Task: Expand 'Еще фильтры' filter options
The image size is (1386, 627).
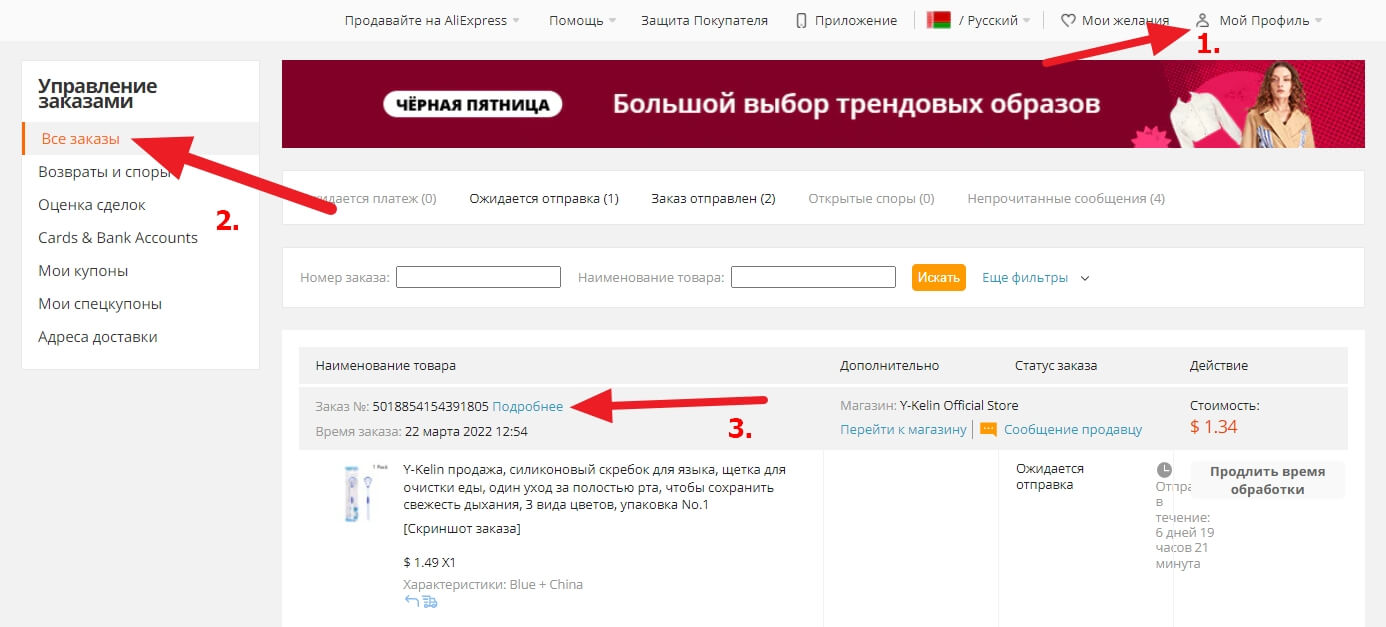Action: point(1035,278)
